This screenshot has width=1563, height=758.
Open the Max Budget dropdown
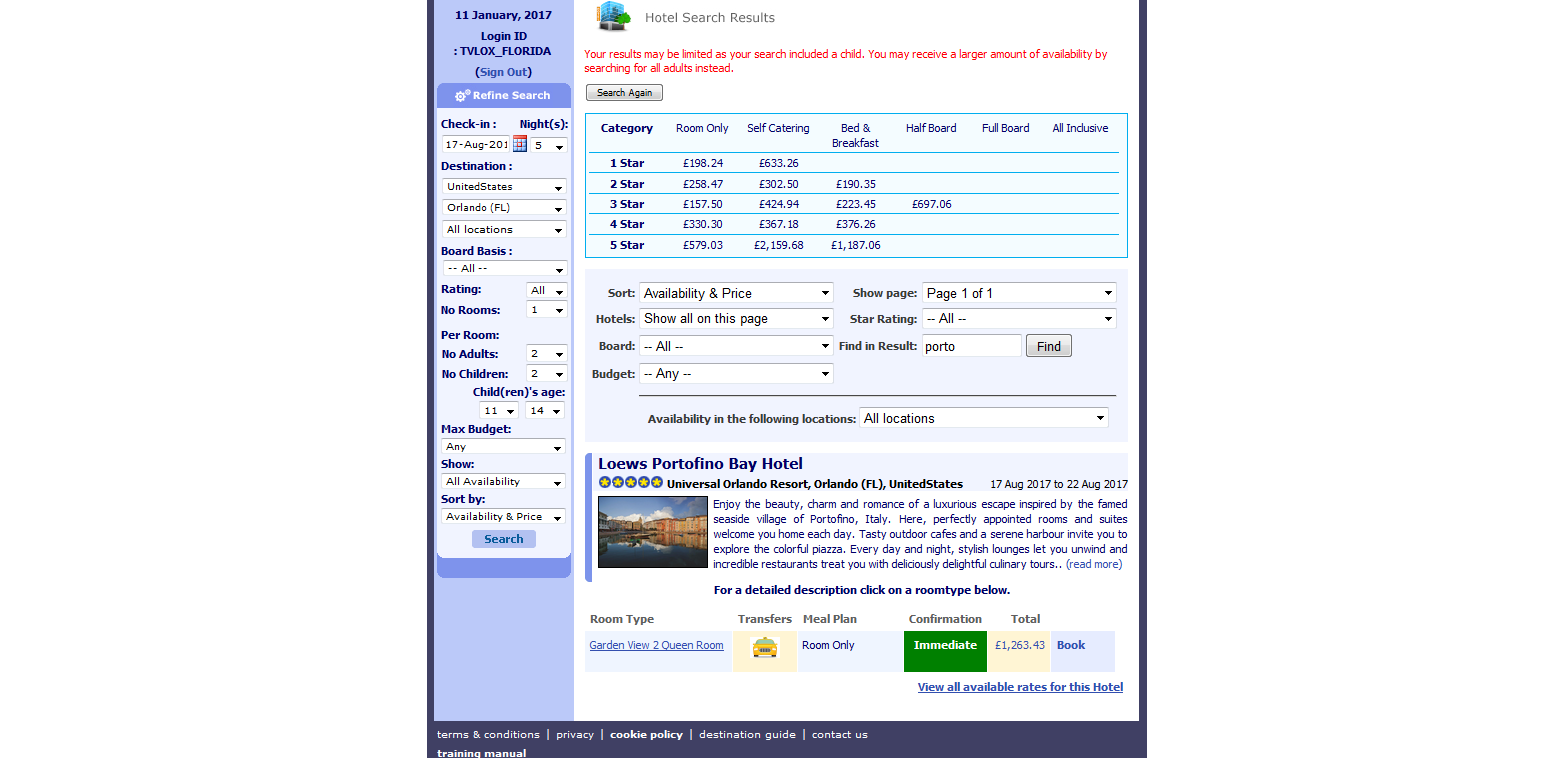tap(503, 447)
